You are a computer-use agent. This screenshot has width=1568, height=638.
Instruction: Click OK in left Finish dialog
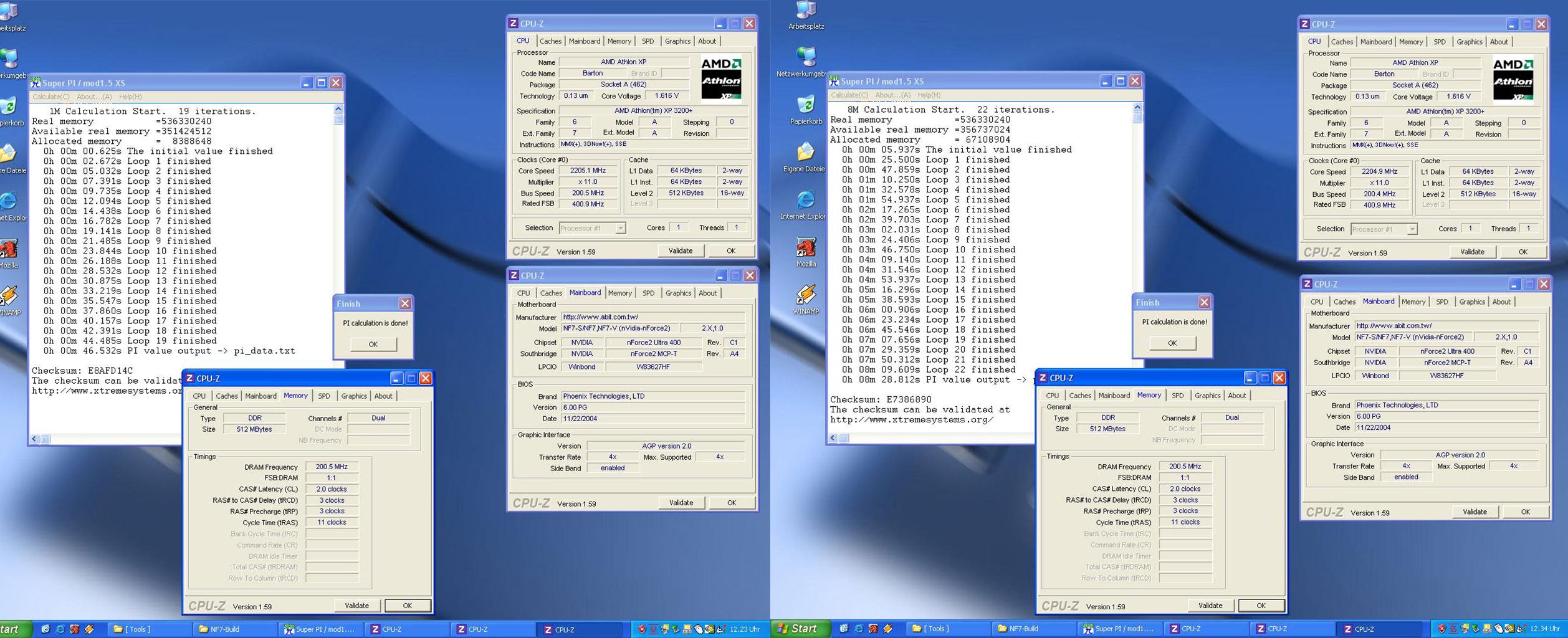click(373, 344)
